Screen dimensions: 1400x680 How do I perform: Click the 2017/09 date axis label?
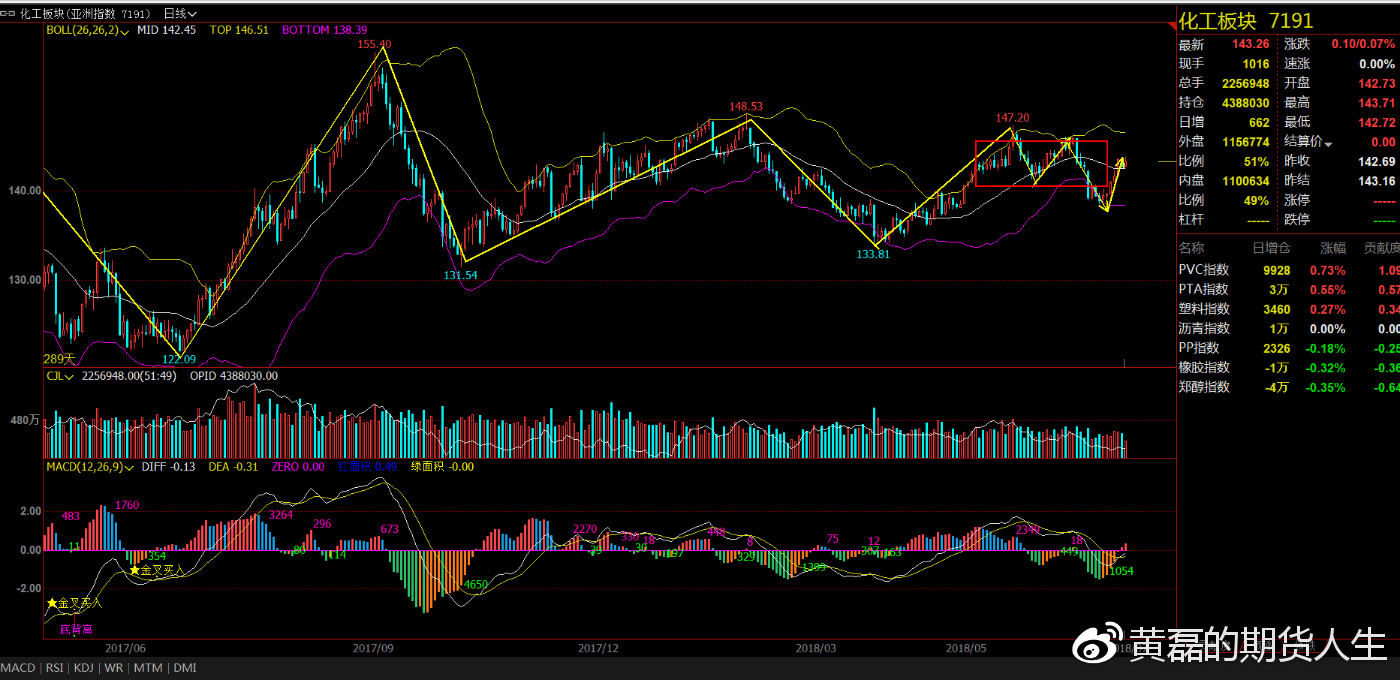[x=372, y=648]
